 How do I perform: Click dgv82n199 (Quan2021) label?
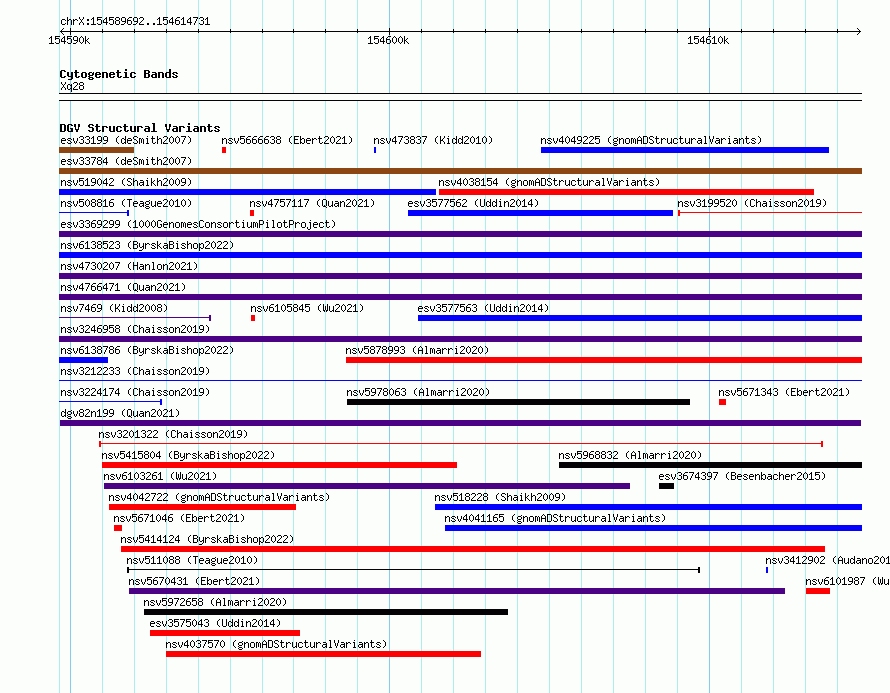click(x=120, y=413)
